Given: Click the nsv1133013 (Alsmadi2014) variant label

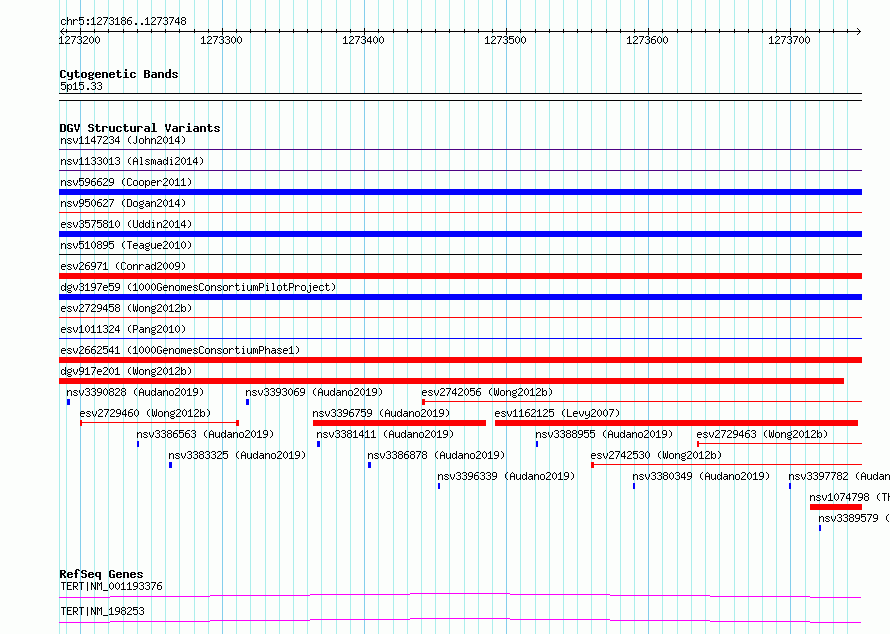Looking at the screenshot, I should pos(132,161).
